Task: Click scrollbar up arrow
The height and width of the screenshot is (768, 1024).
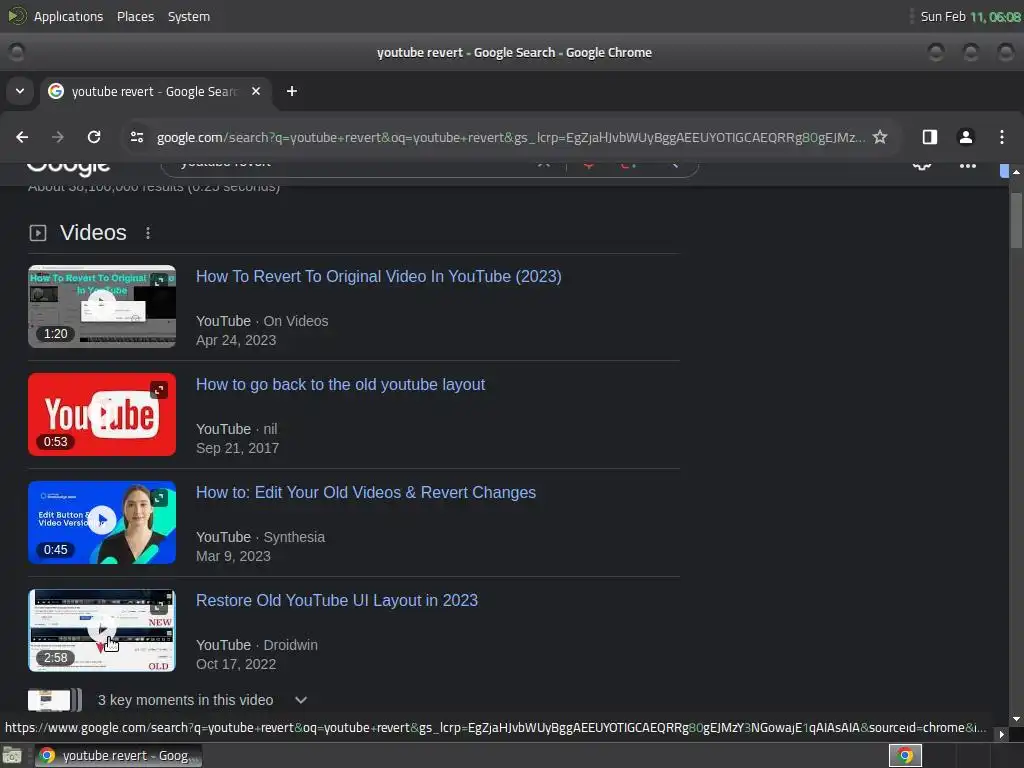Action: coord(1016,172)
